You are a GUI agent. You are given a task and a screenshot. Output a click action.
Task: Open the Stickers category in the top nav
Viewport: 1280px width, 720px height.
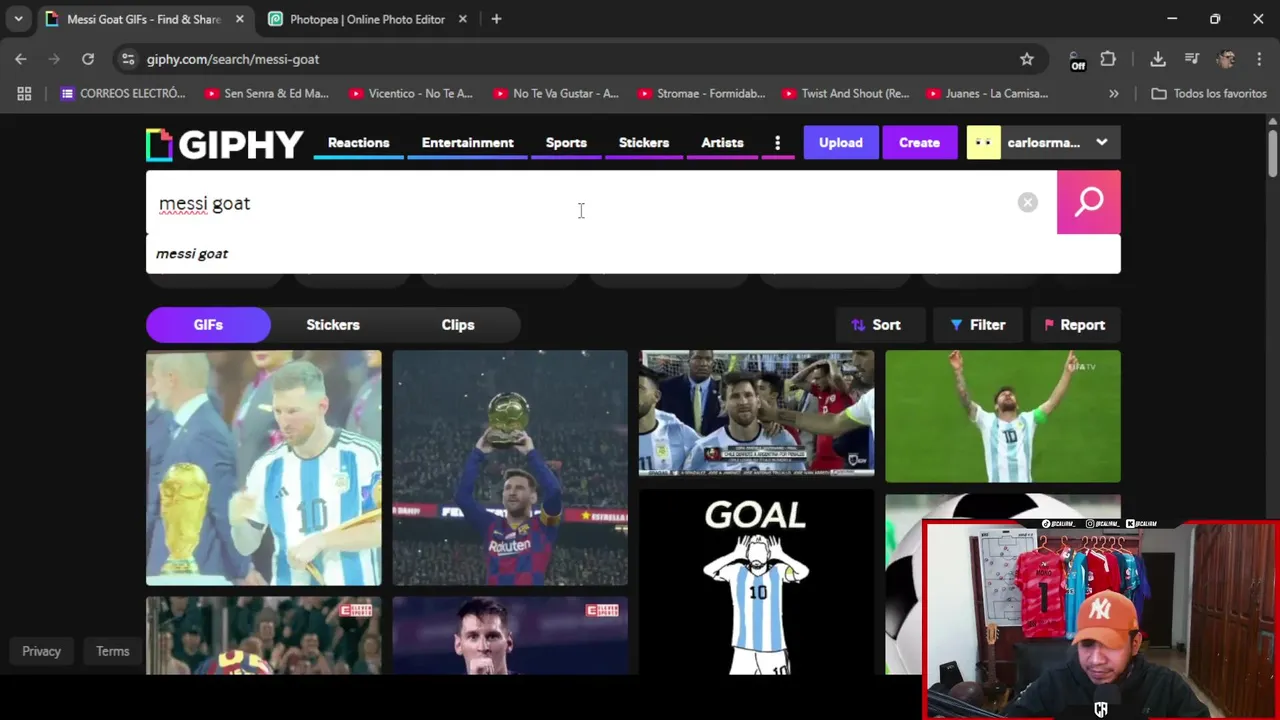tap(643, 143)
